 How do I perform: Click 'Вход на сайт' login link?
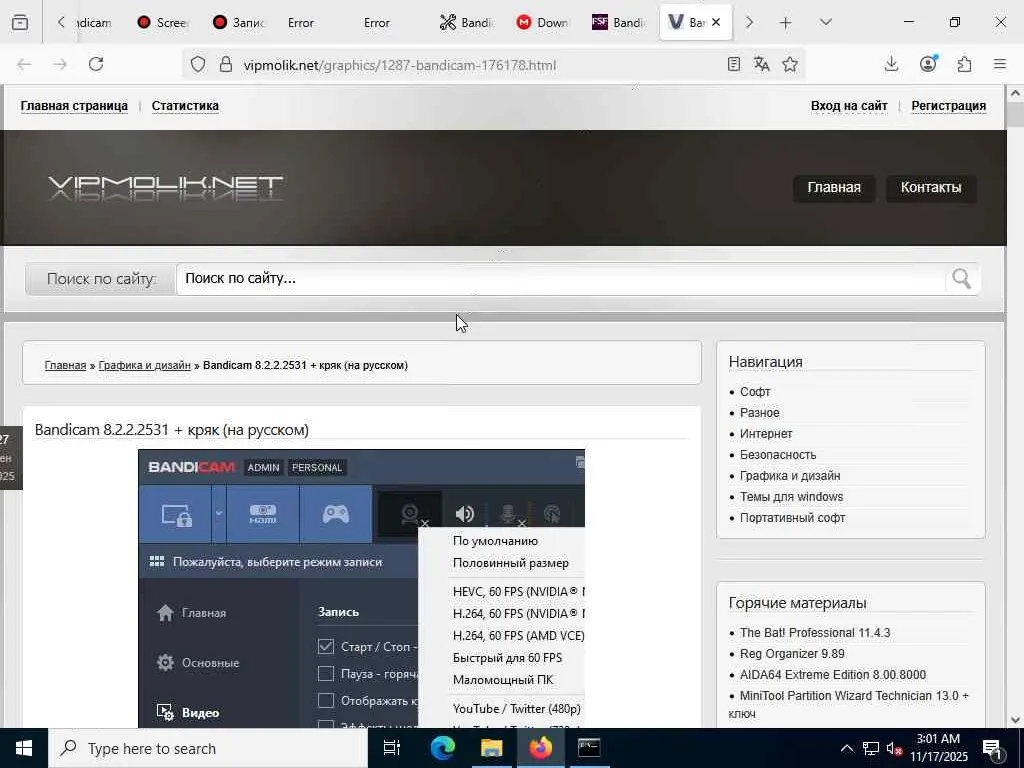click(x=849, y=106)
